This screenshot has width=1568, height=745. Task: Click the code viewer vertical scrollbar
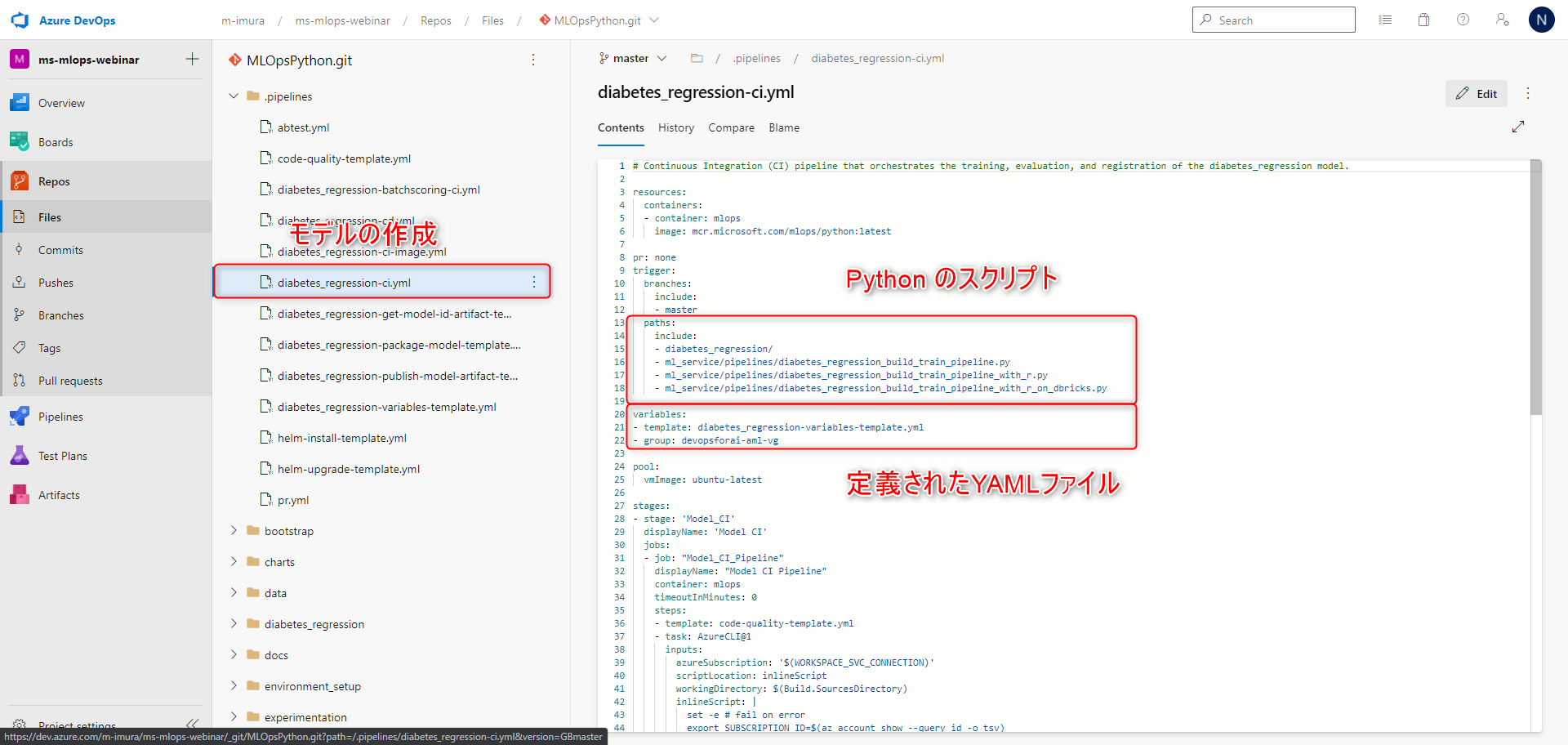(1536, 288)
